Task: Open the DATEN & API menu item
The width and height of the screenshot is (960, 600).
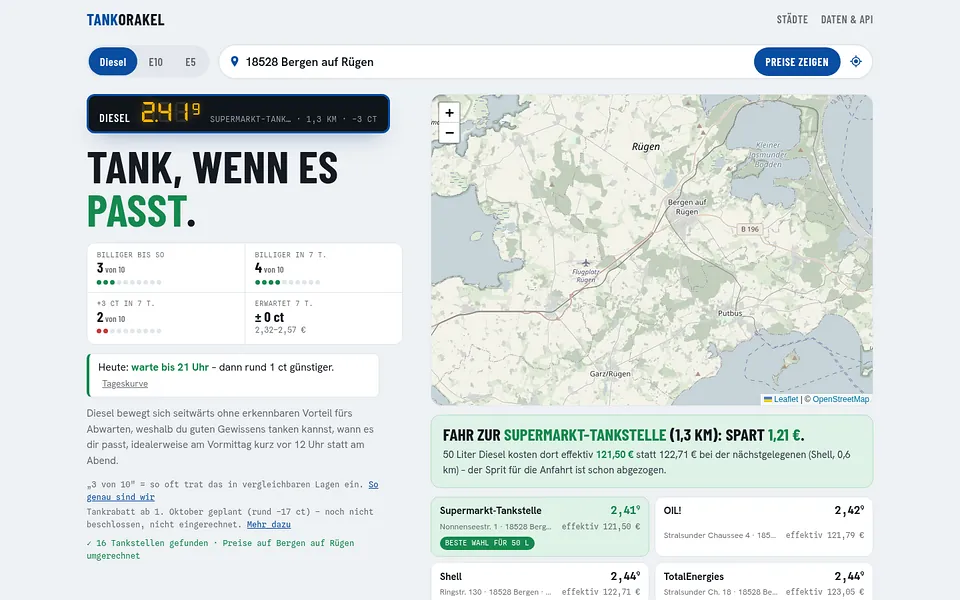Action: [x=847, y=20]
